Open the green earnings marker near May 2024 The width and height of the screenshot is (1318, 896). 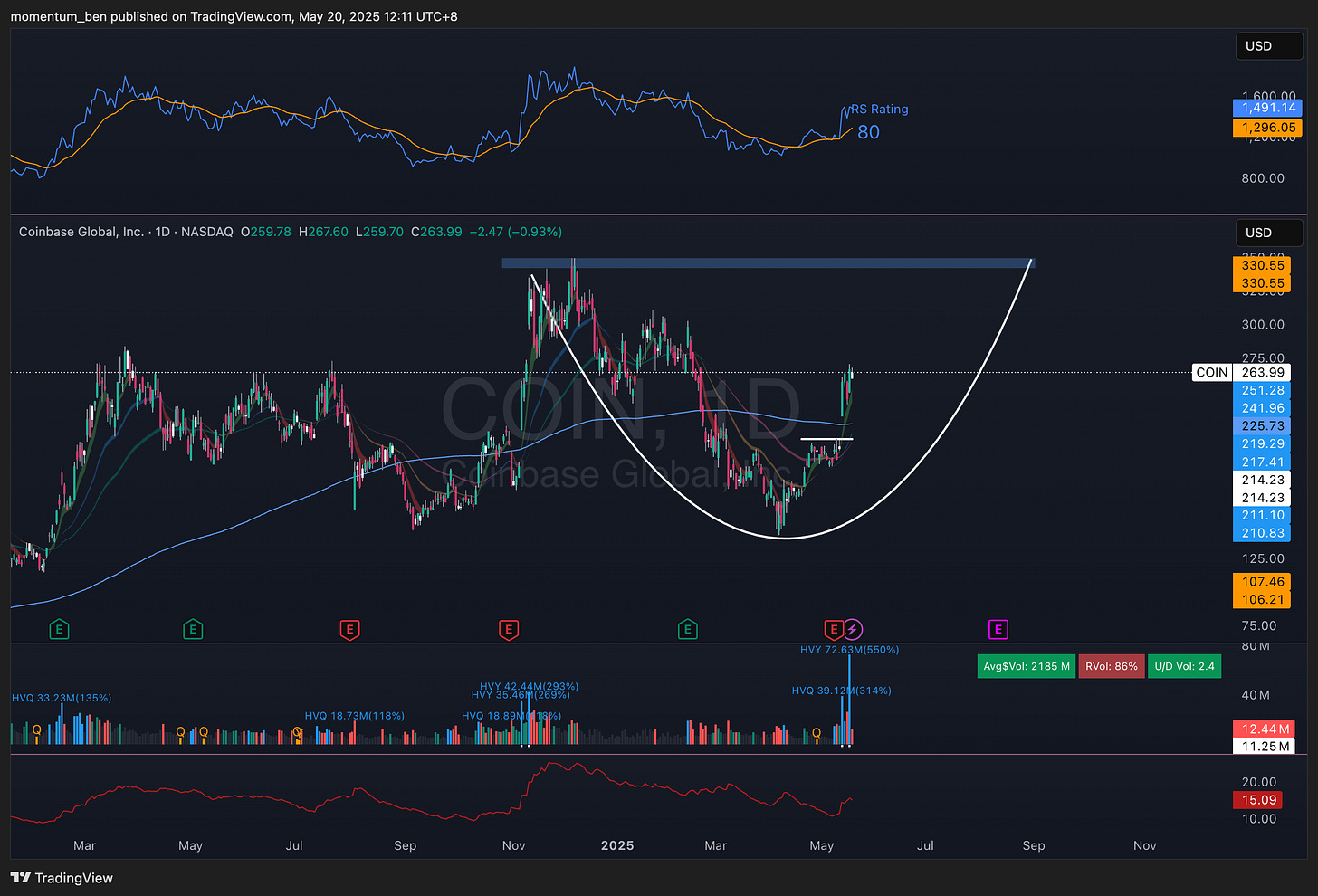click(192, 629)
